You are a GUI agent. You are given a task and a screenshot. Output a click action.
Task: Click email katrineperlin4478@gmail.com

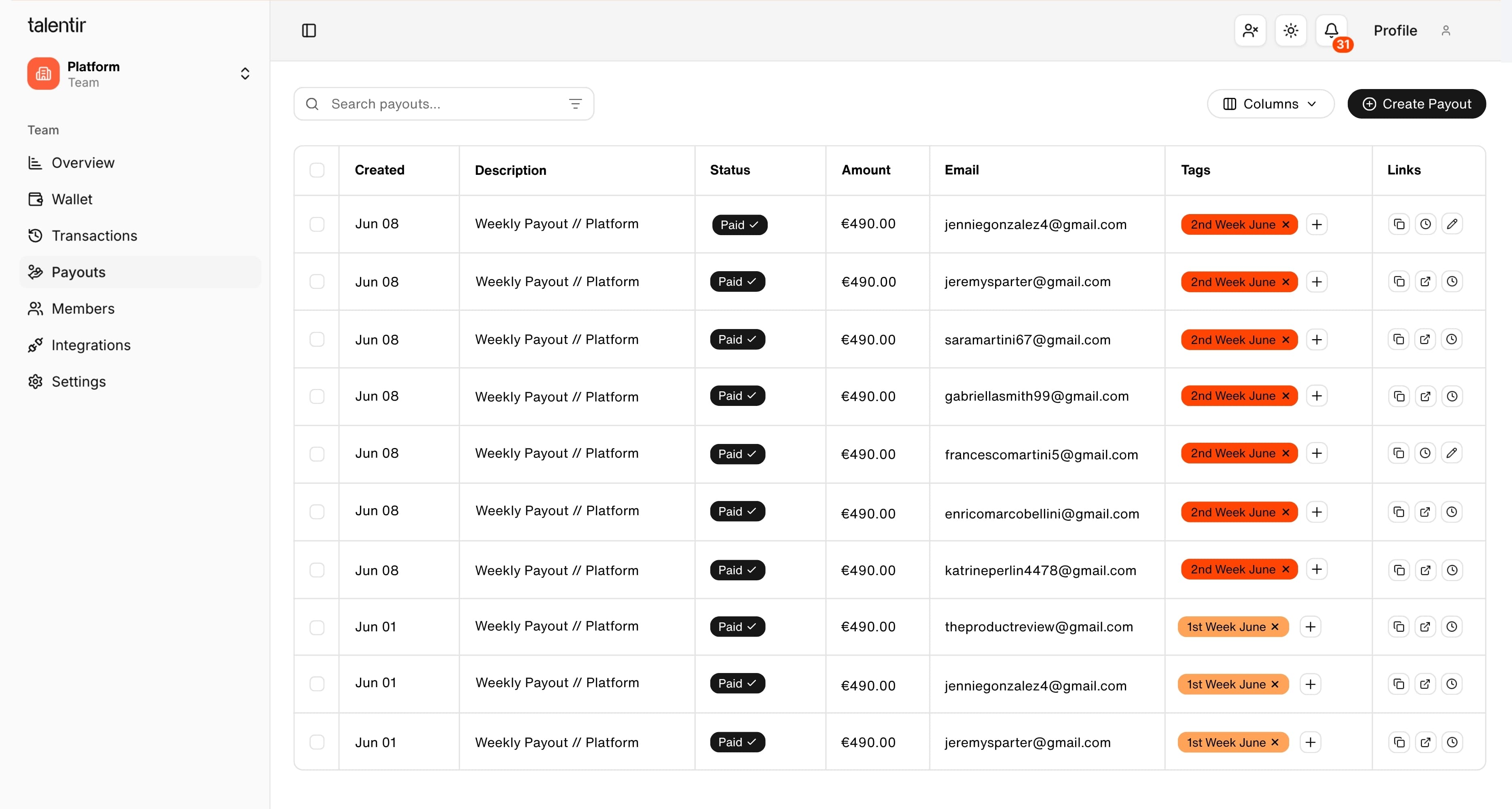pyautogui.click(x=1040, y=571)
